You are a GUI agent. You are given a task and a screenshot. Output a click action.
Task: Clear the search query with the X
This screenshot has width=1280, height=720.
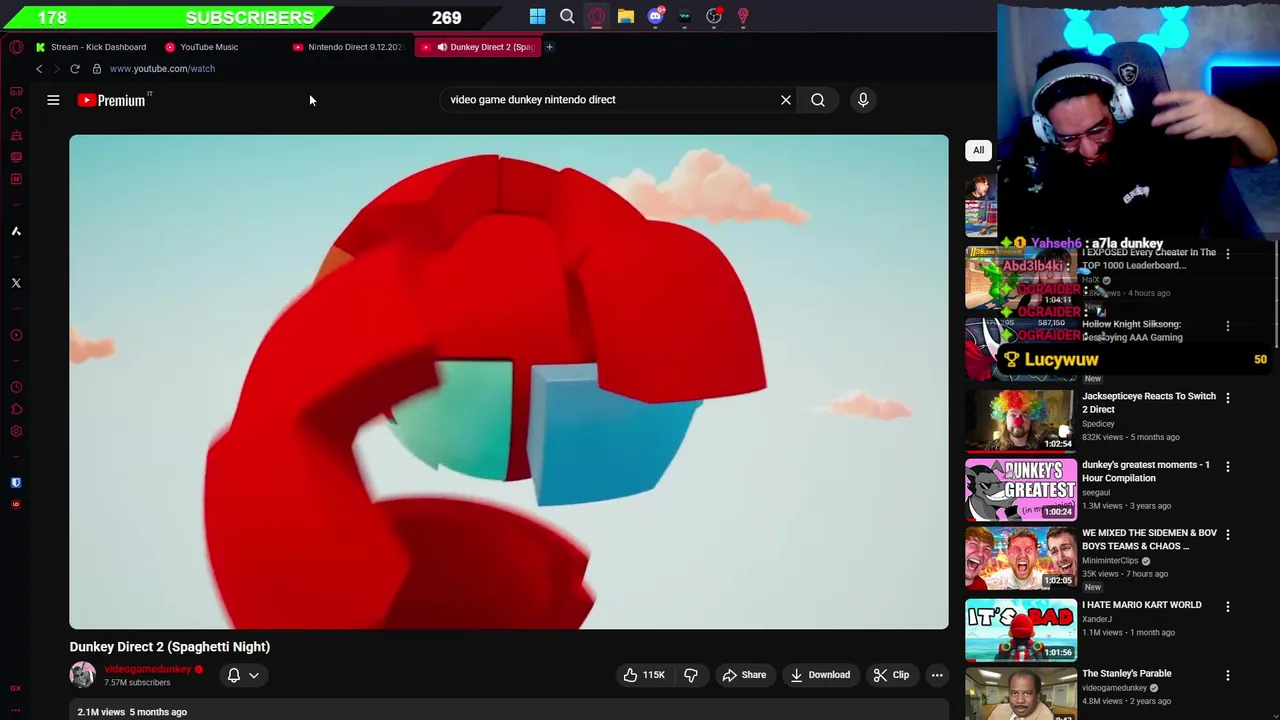[x=786, y=100]
